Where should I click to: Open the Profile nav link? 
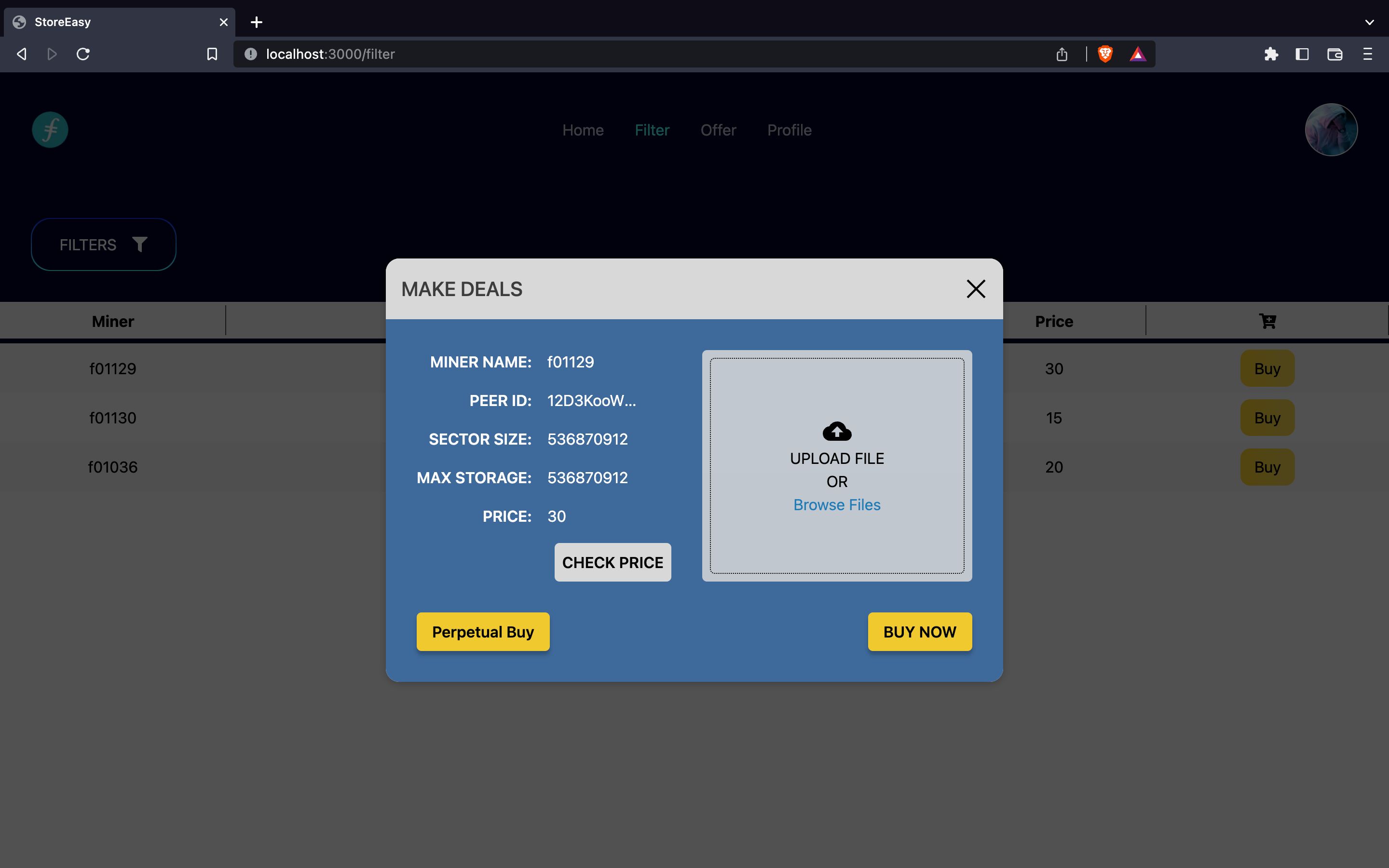[x=789, y=130]
